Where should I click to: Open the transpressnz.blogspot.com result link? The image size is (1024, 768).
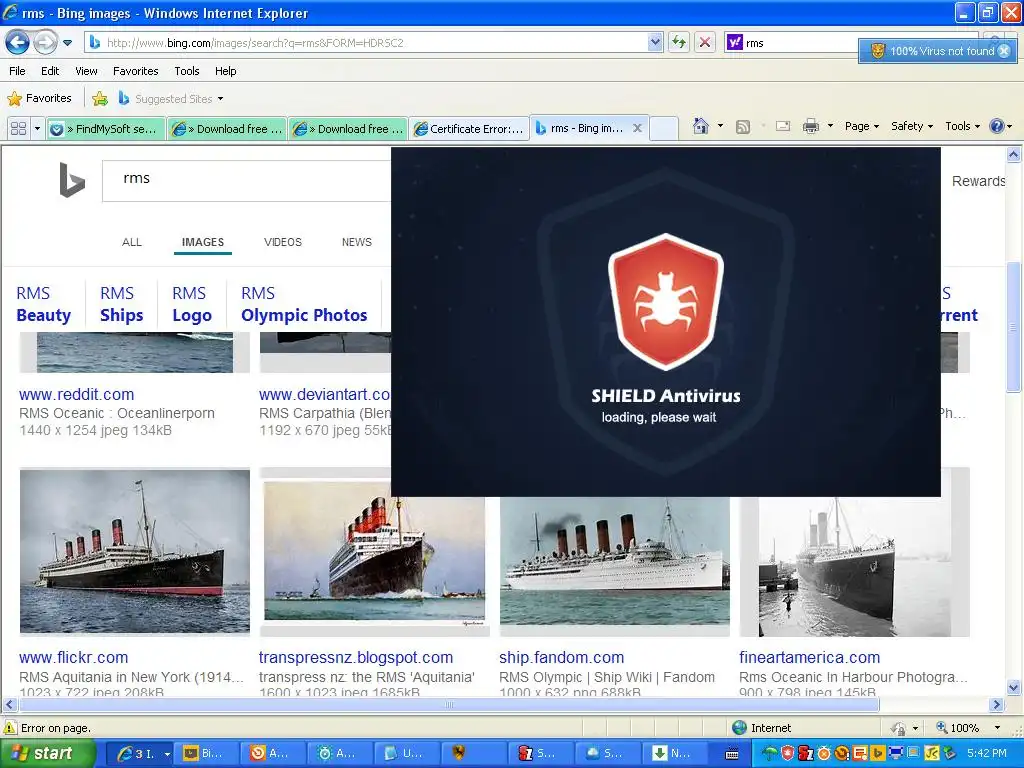tap(356, 658)
